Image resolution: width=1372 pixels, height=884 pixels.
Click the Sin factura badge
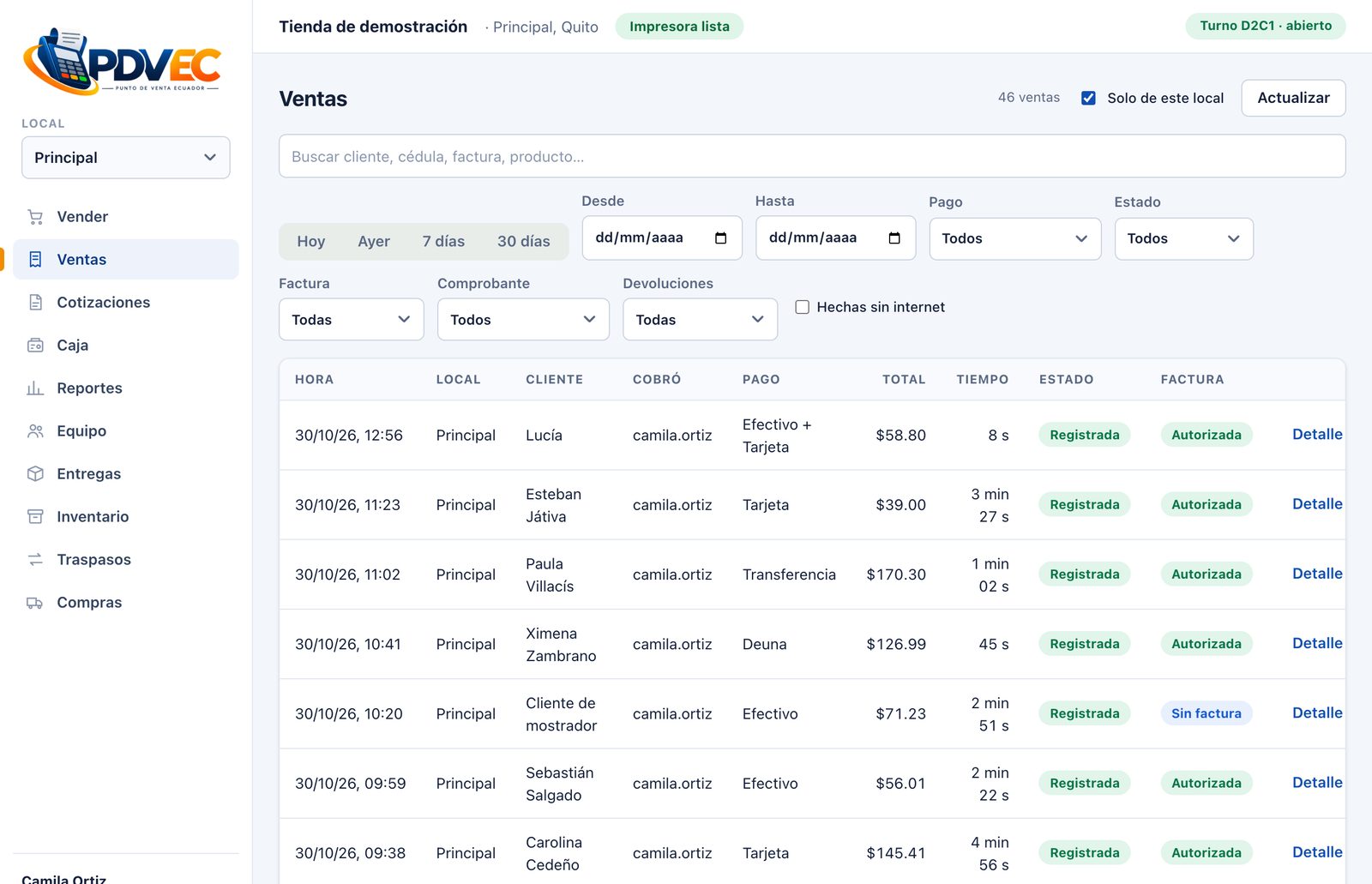point(1207,713)
